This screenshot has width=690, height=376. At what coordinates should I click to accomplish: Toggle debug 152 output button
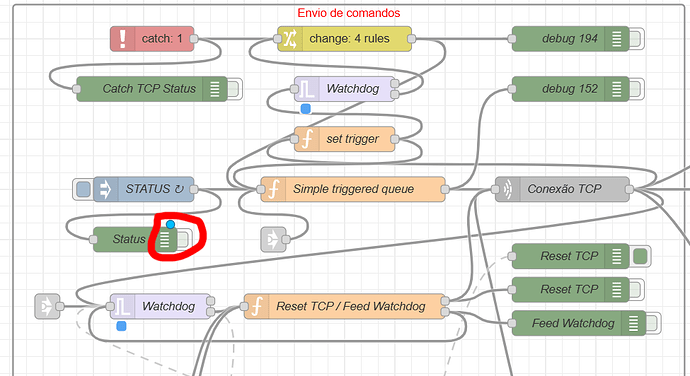pos(636,89)
